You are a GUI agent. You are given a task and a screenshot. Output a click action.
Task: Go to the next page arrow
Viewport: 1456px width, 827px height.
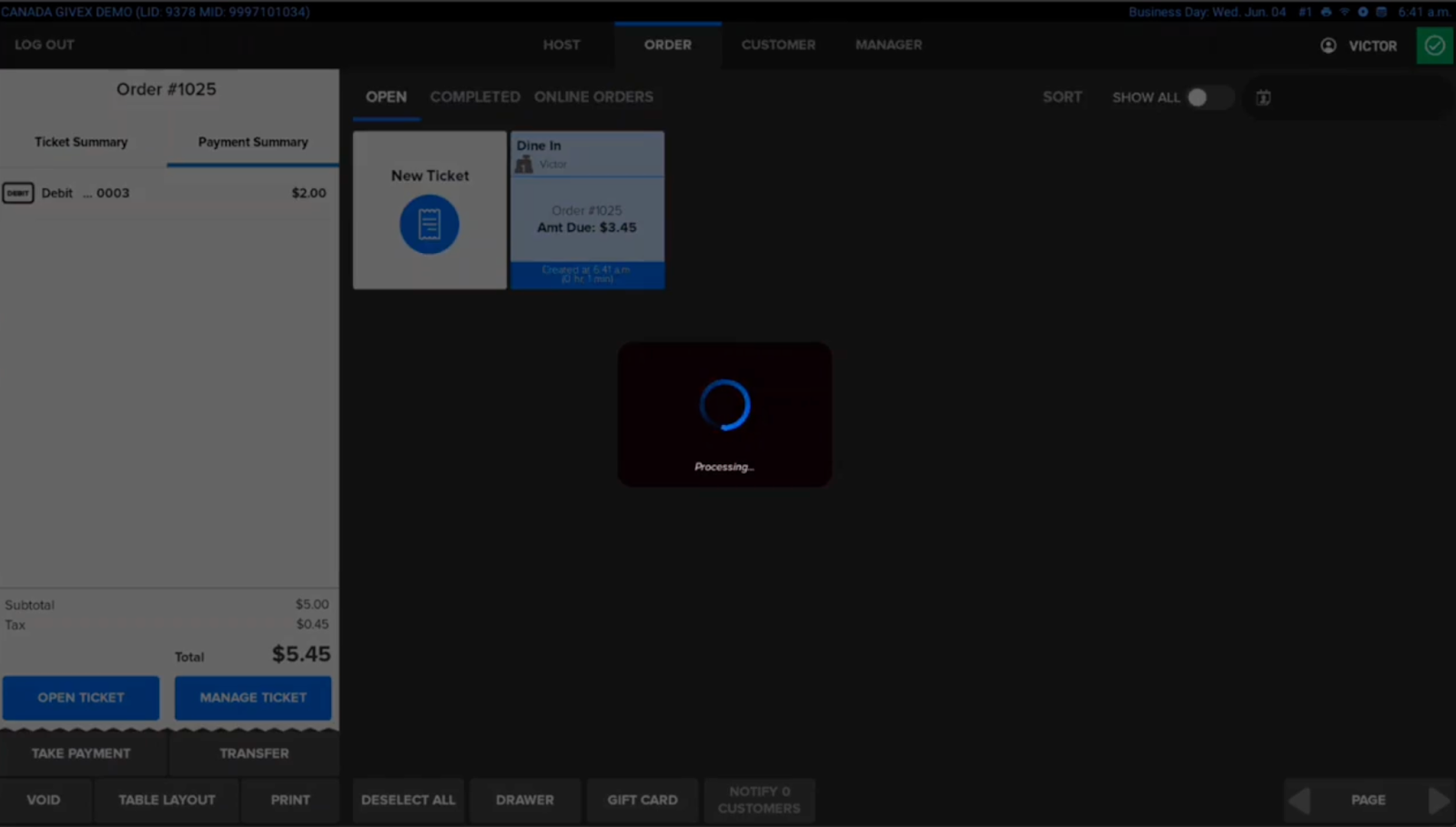point(1438,800)
